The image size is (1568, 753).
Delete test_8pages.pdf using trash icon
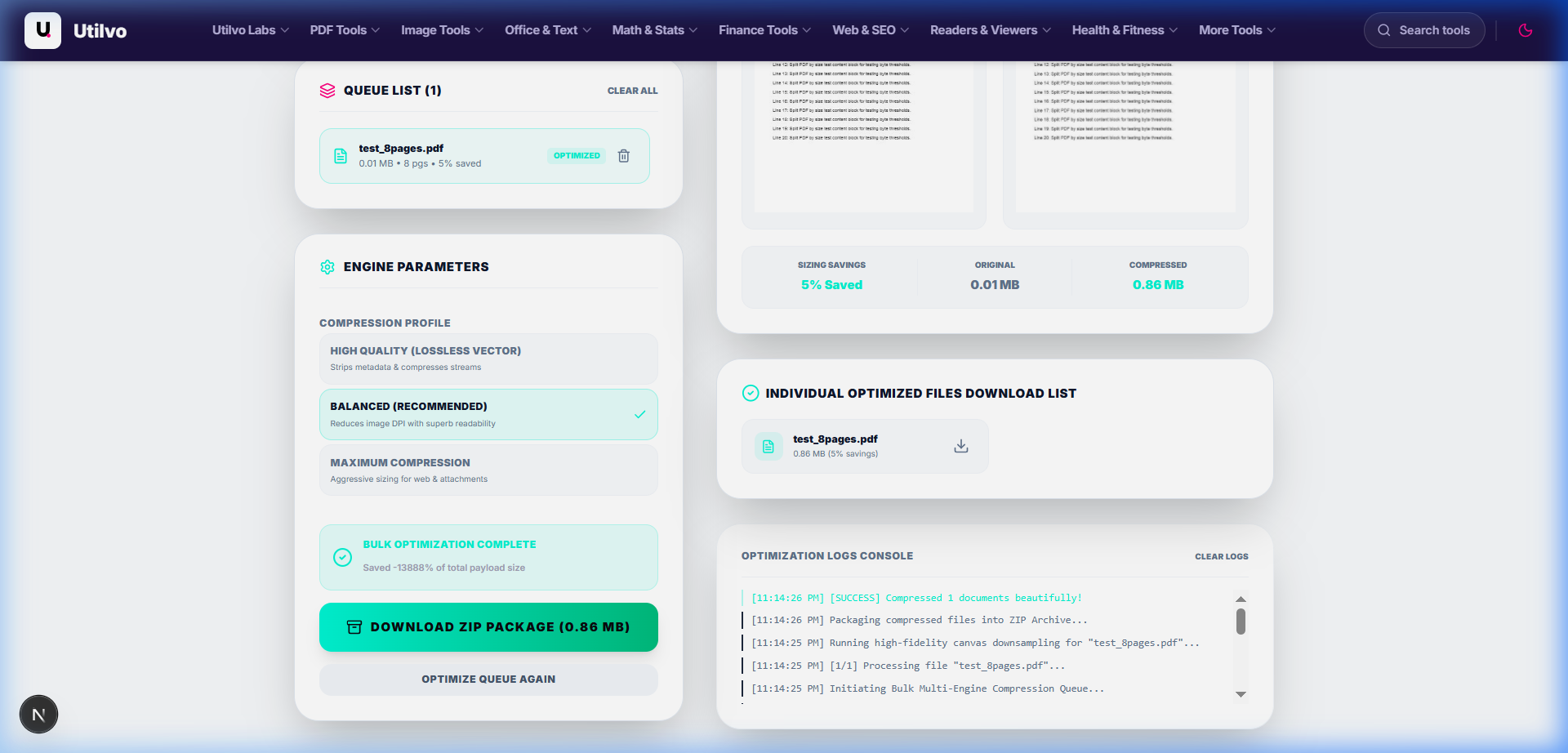pos(624,155)
